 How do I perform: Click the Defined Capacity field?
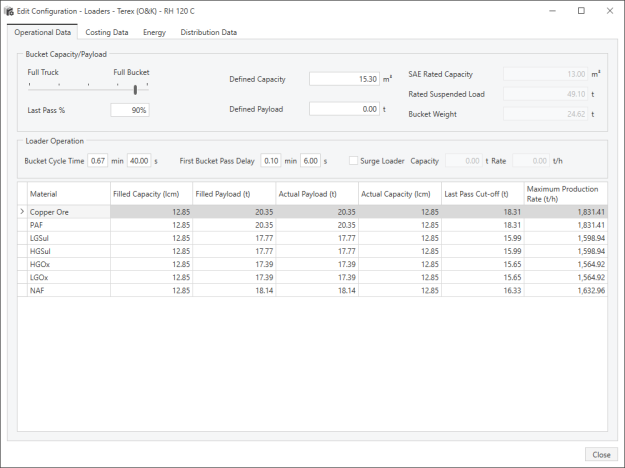pos(344,79)
